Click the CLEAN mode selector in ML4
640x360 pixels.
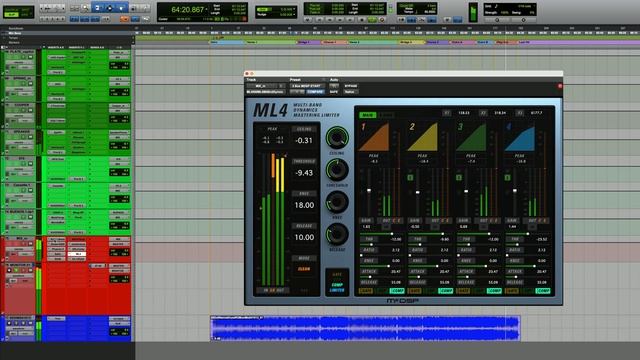coord(304,269)
